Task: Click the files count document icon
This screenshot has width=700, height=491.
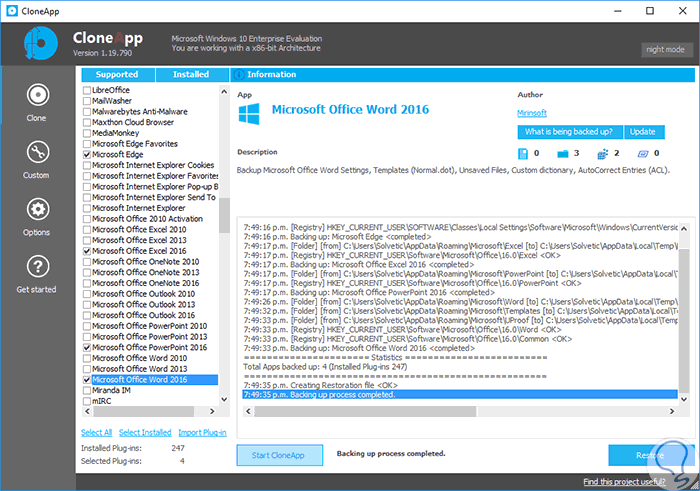Action: point(523,154)
